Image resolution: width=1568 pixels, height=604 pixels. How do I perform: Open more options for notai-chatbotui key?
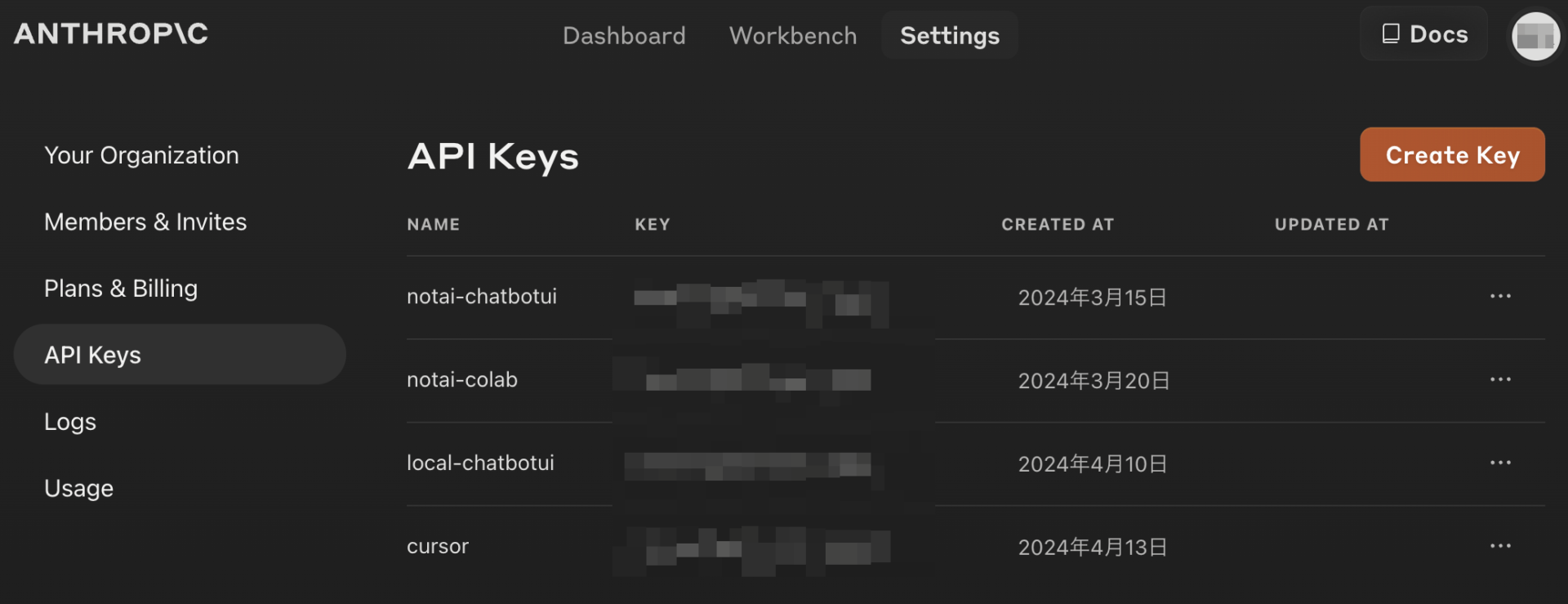[x=1500, y=297]
